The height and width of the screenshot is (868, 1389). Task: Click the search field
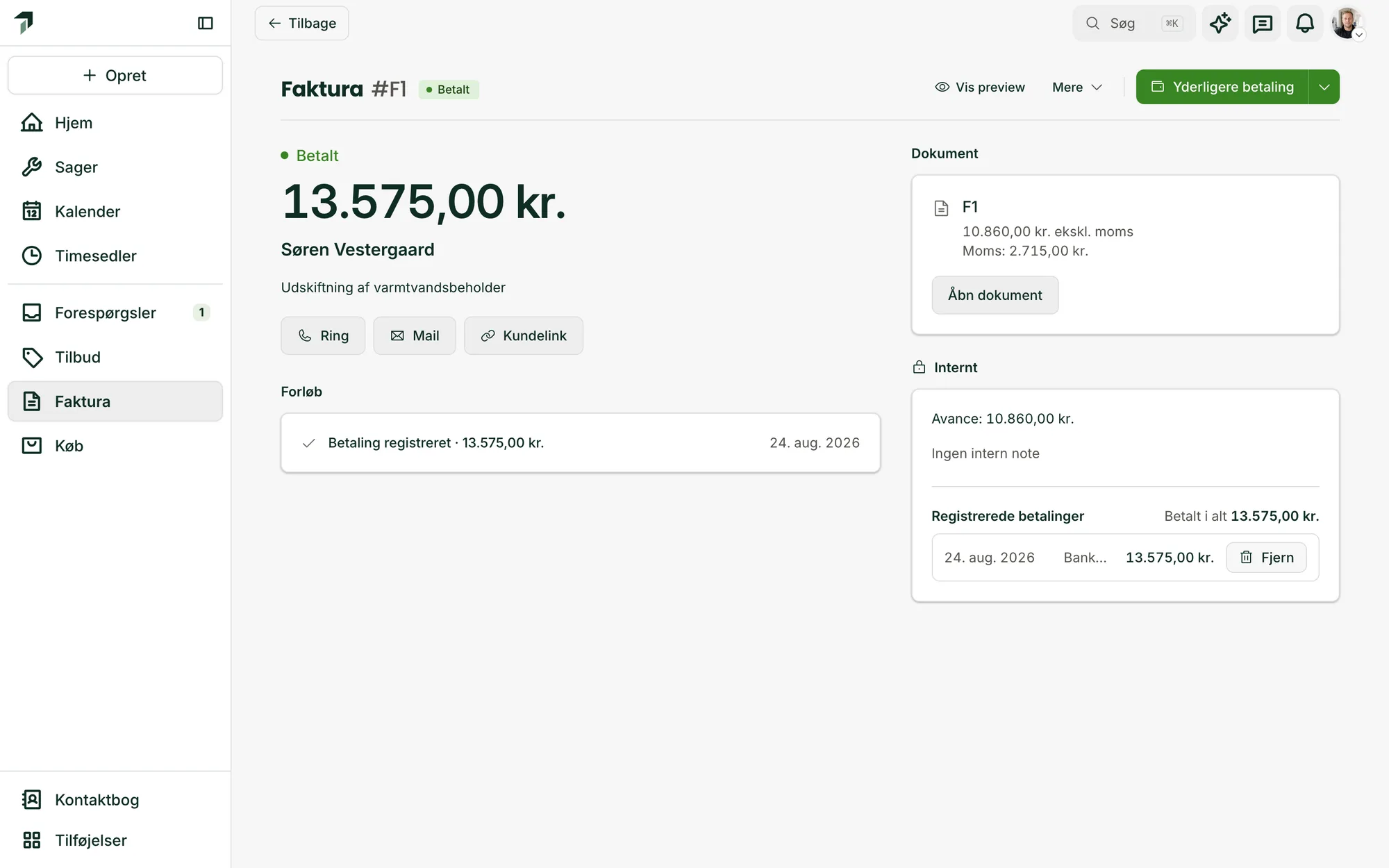[x=1133, y=23]
